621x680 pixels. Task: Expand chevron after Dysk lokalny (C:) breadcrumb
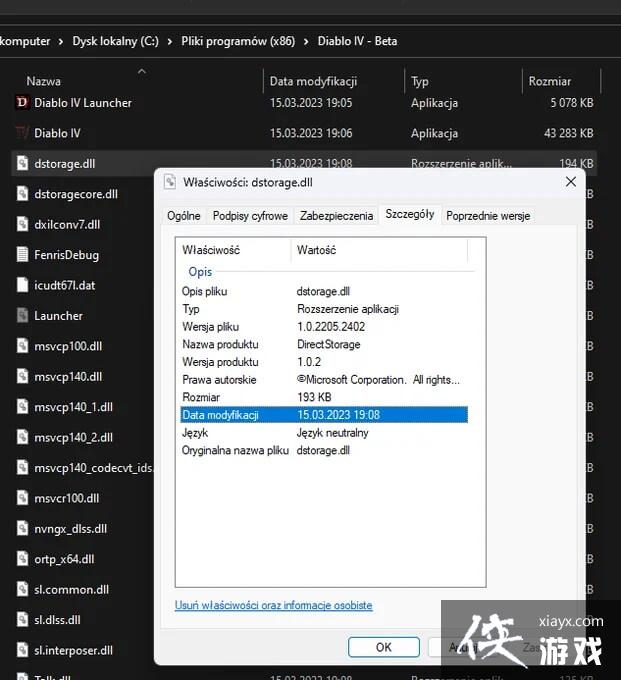(x=170, y=42)
